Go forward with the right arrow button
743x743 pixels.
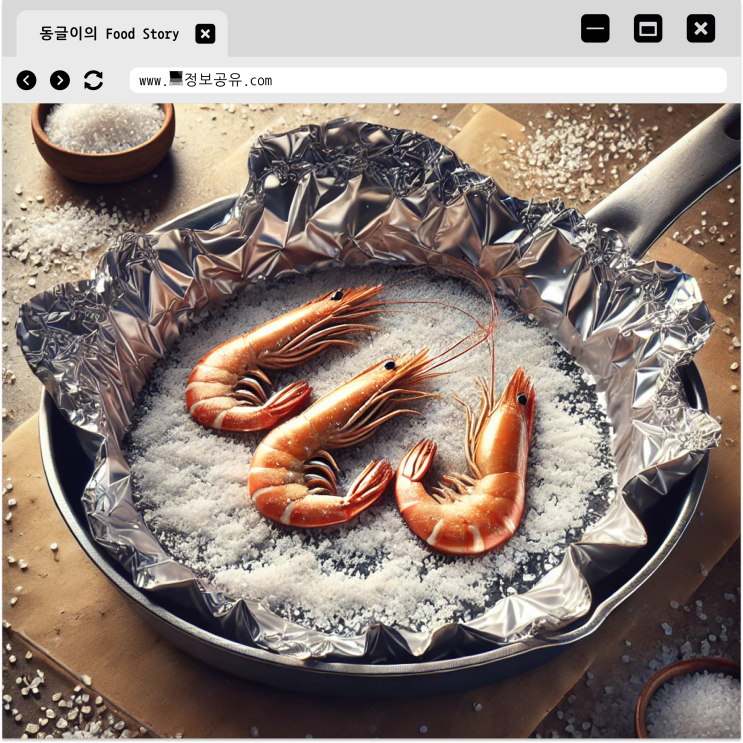click(60, 80)
